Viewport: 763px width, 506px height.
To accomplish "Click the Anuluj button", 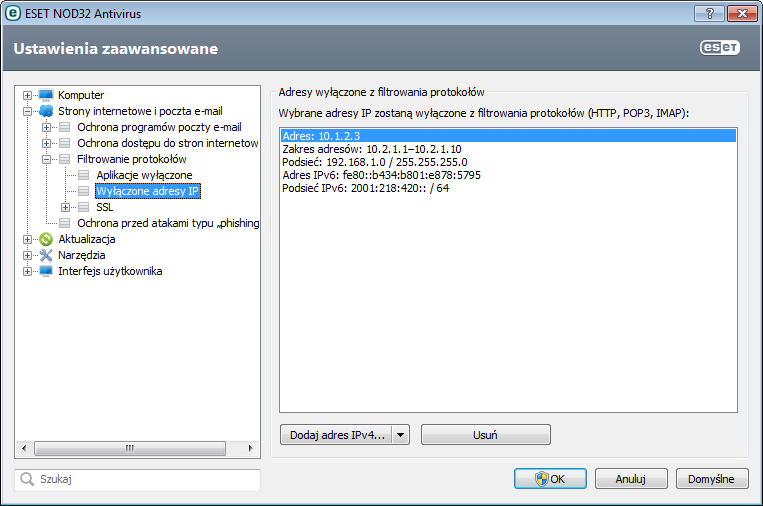I will coord(631,479).
